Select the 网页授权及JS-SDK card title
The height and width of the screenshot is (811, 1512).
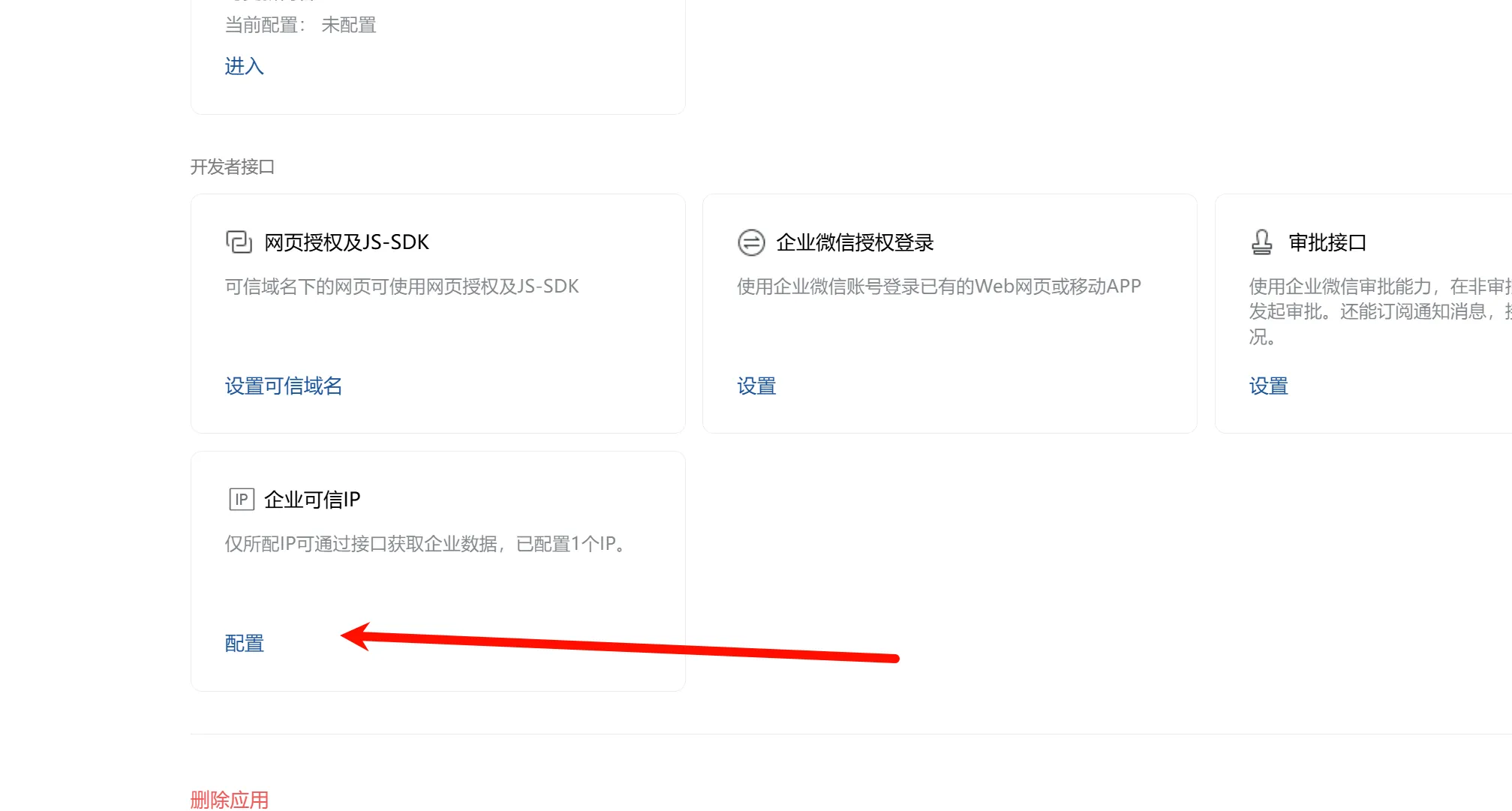pos(346,242)
